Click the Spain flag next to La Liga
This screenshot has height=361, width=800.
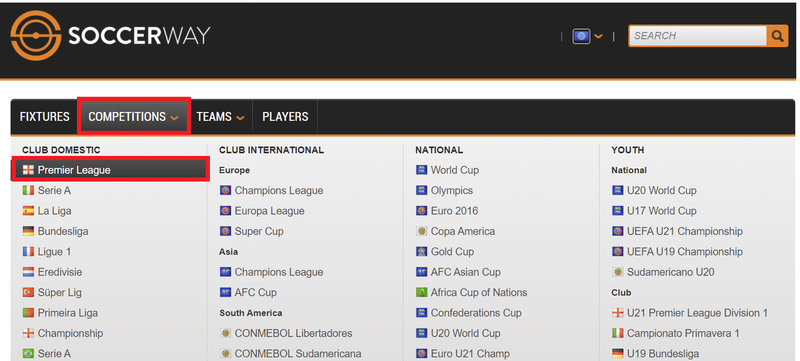pyautogui.click(x=28, y=211)
